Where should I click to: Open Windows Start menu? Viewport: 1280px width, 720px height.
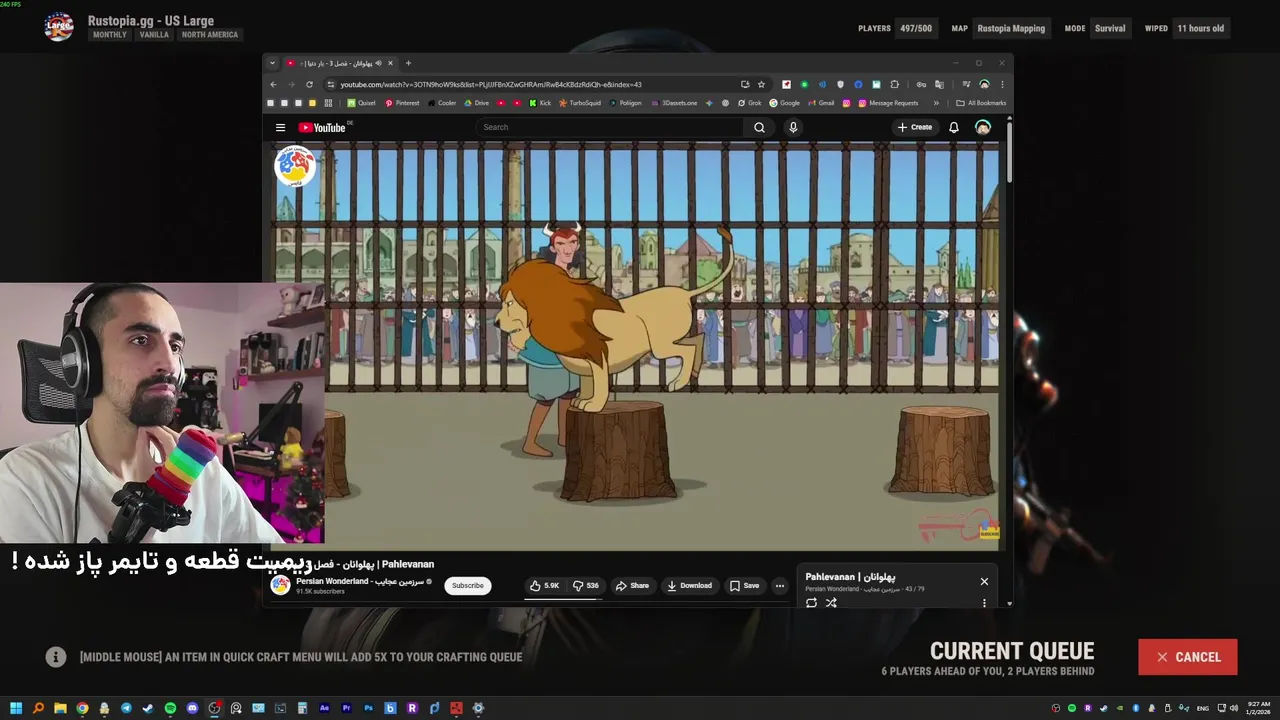(16, 708)
